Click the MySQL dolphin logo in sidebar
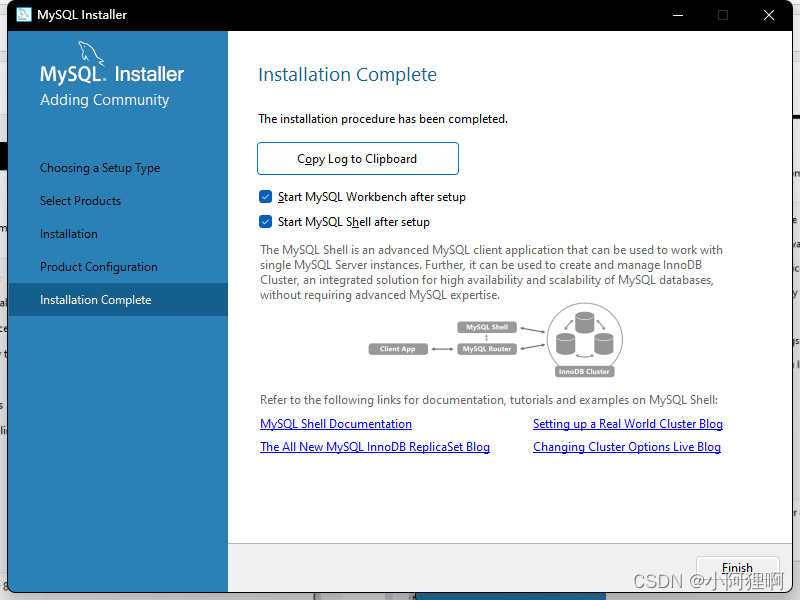This screenshot has width=800, height=600. [91, 53]
